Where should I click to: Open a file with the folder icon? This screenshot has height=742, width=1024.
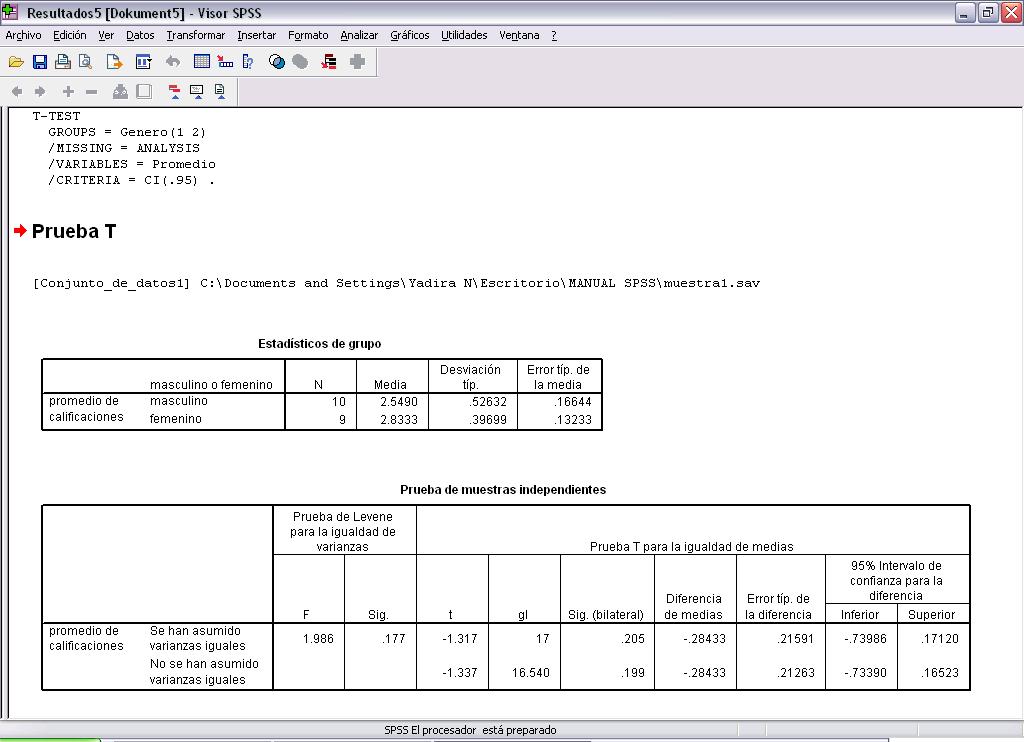pyautogui.click(x=16, y=62)
